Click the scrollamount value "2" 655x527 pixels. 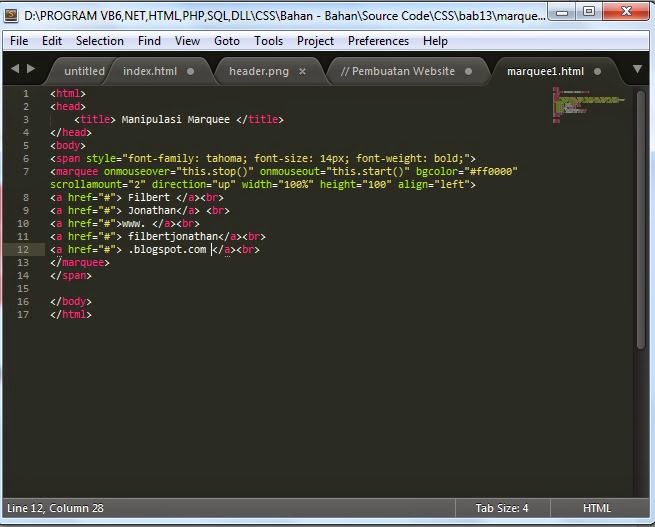click(137, 185)
